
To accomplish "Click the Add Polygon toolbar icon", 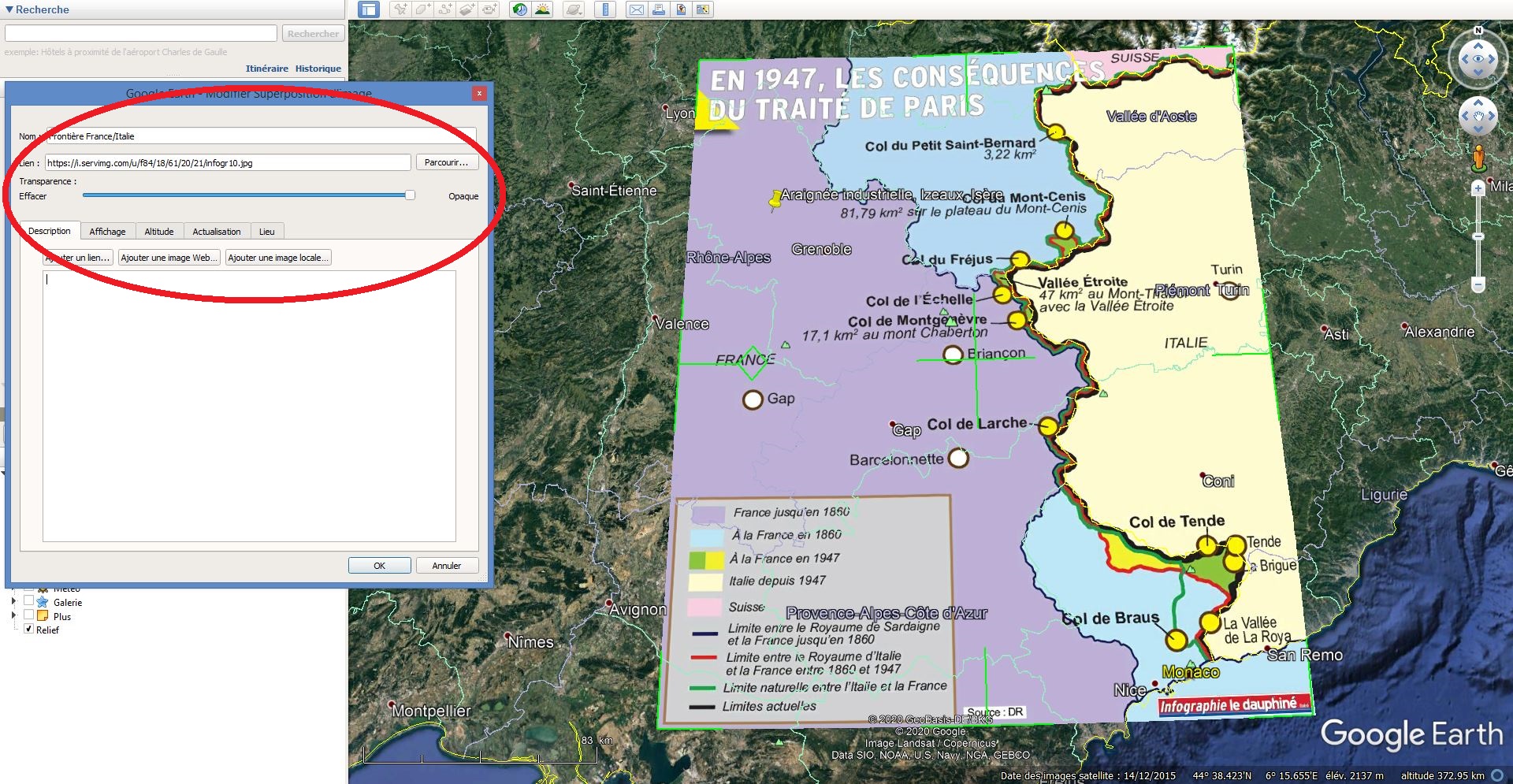I will [x=423, y=9].
